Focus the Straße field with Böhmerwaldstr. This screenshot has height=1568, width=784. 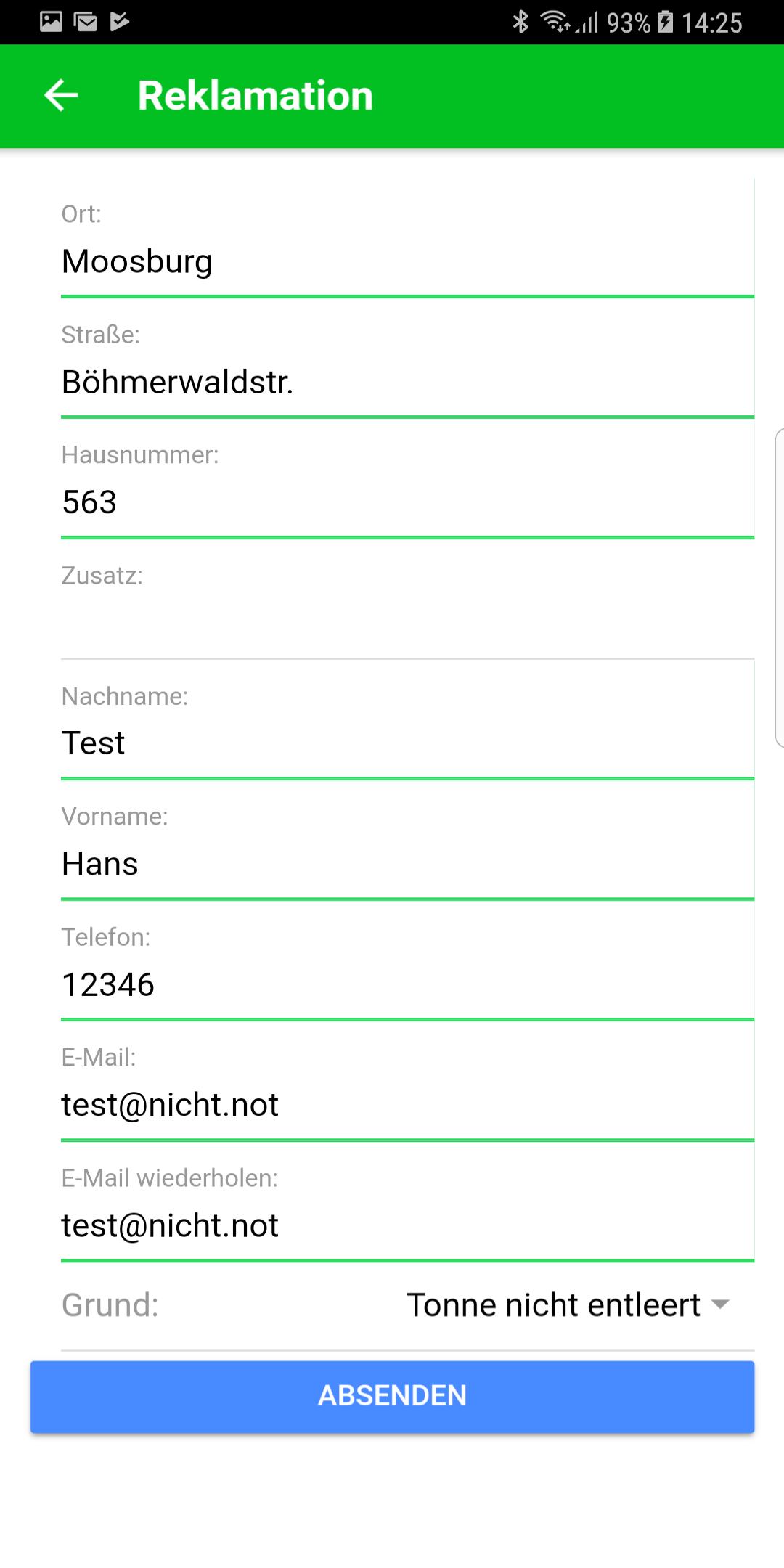click(x=407, y=382)
